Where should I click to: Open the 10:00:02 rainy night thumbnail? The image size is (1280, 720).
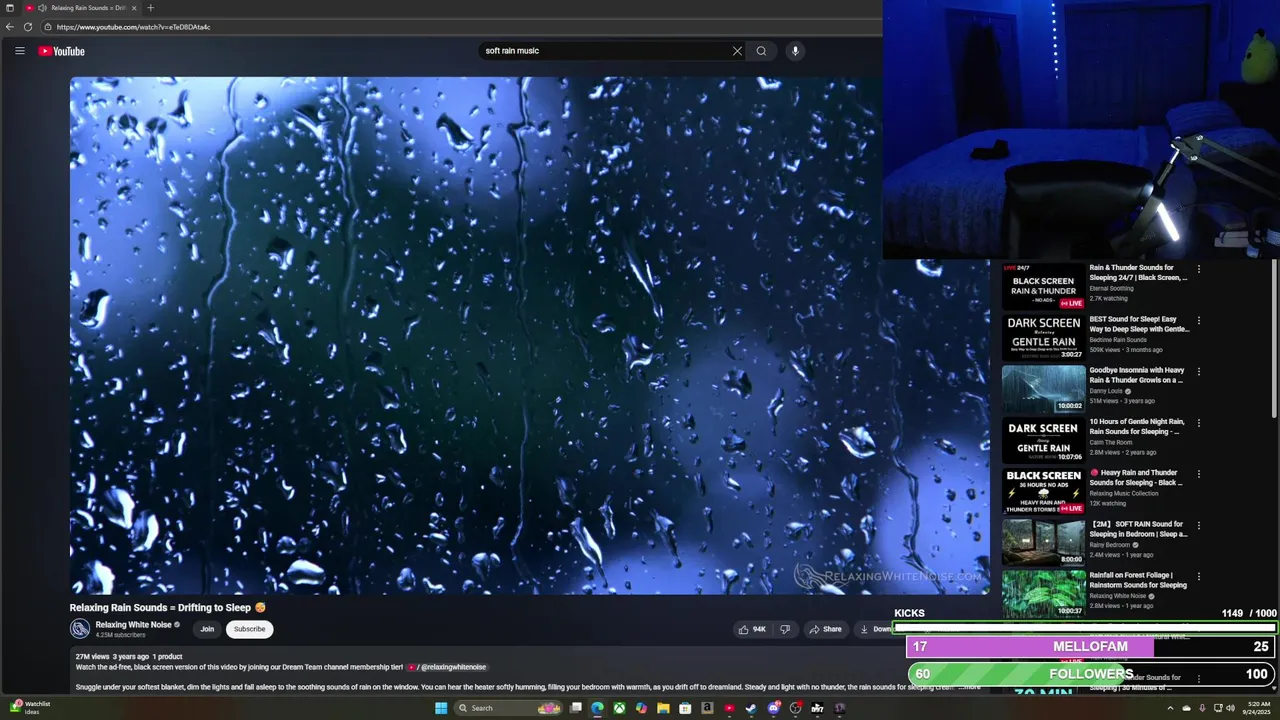1044,388
